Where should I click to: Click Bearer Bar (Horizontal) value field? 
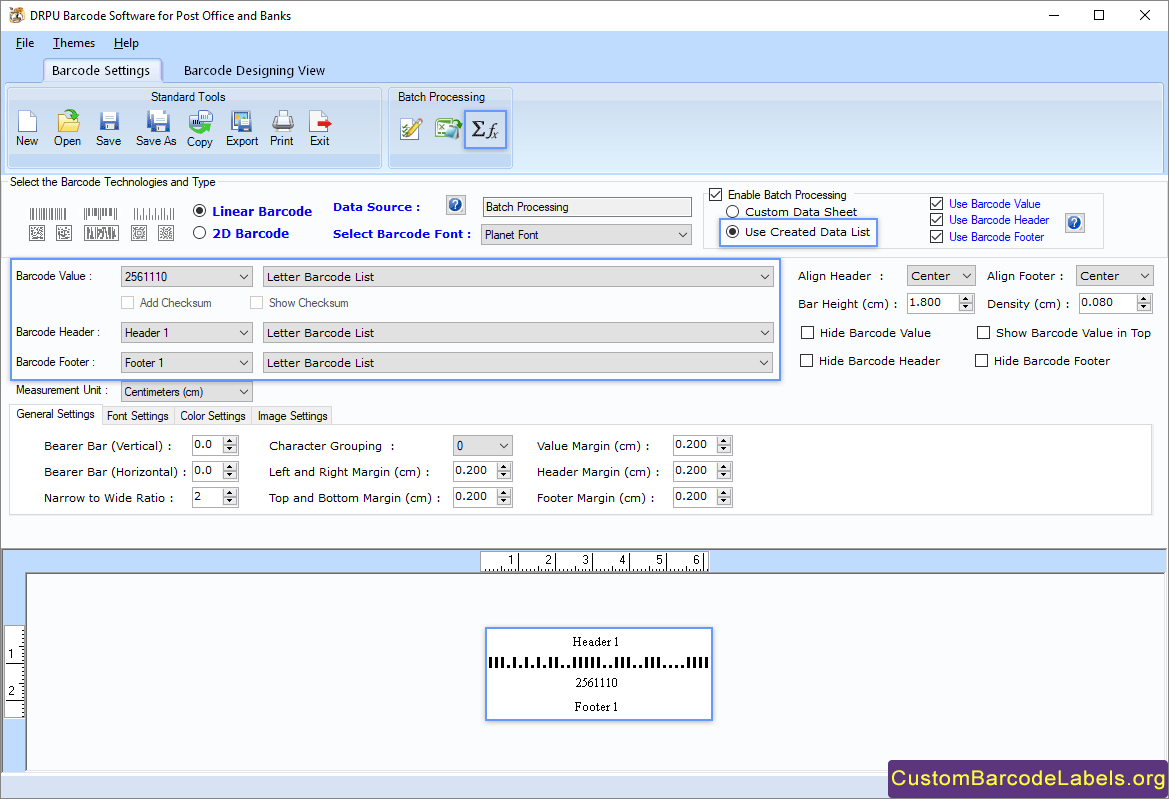click(x=208, y=471)
